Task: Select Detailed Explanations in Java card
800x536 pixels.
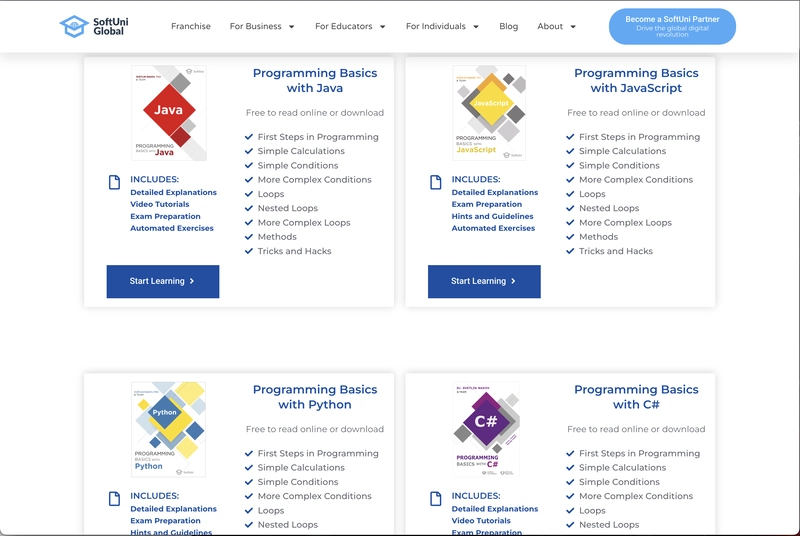Action: (x=173, y=192)
